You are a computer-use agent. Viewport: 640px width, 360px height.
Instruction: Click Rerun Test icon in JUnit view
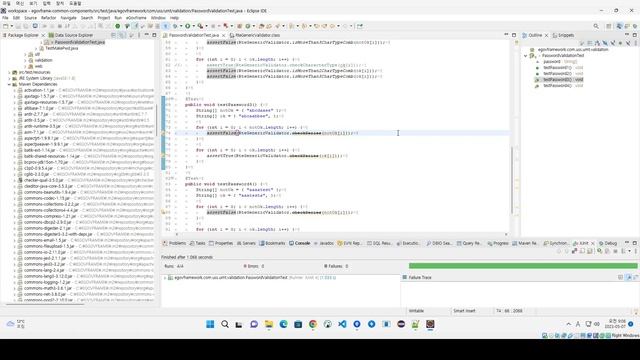pos(599,251)
